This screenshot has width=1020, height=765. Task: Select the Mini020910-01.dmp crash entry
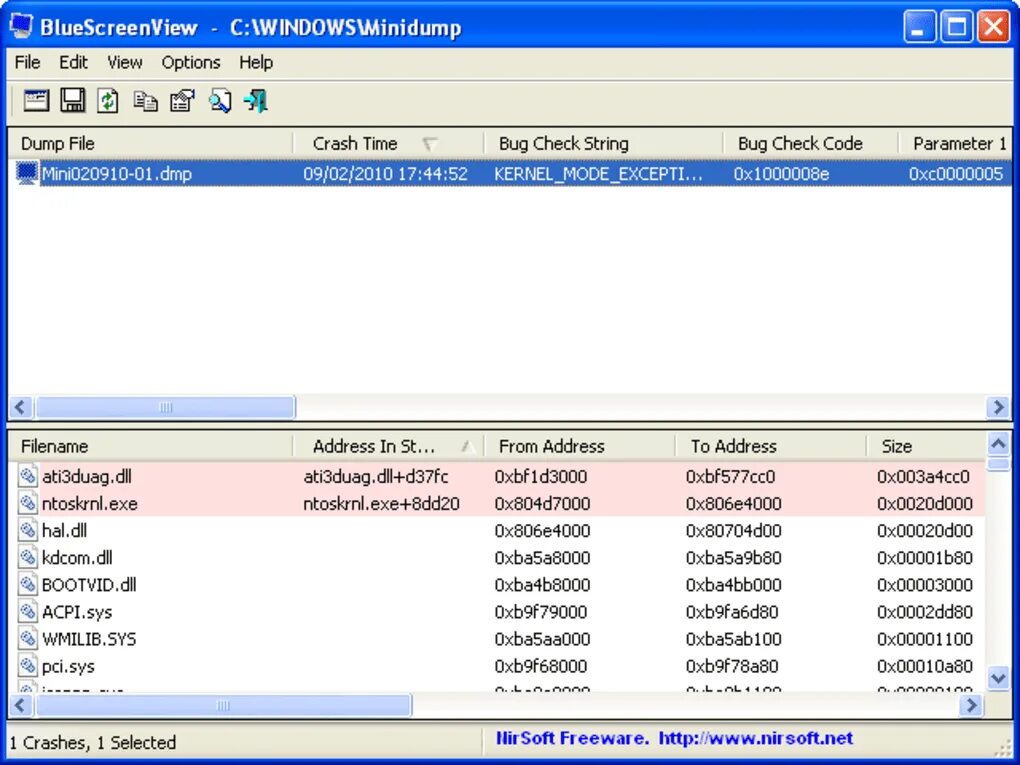coord(116,174)
